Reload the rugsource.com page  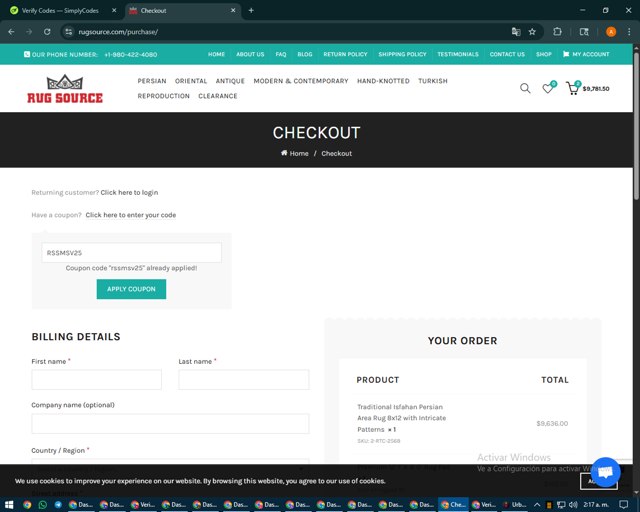[x=47, y=32]
